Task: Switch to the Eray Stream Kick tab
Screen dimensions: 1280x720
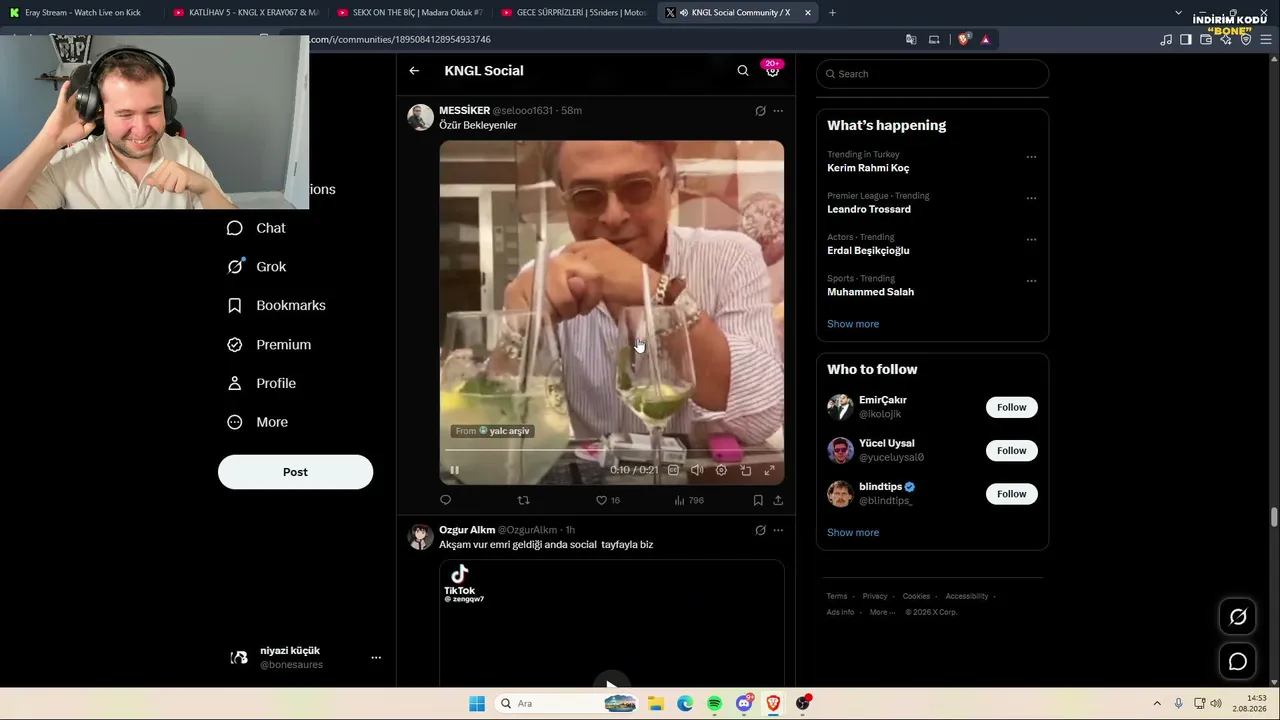Action: 80,13
